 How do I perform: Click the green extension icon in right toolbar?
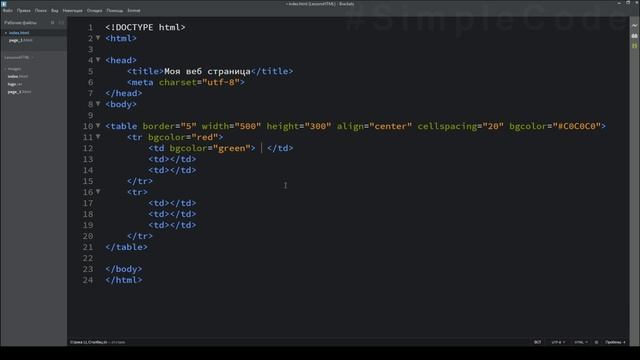coord(634,46)
